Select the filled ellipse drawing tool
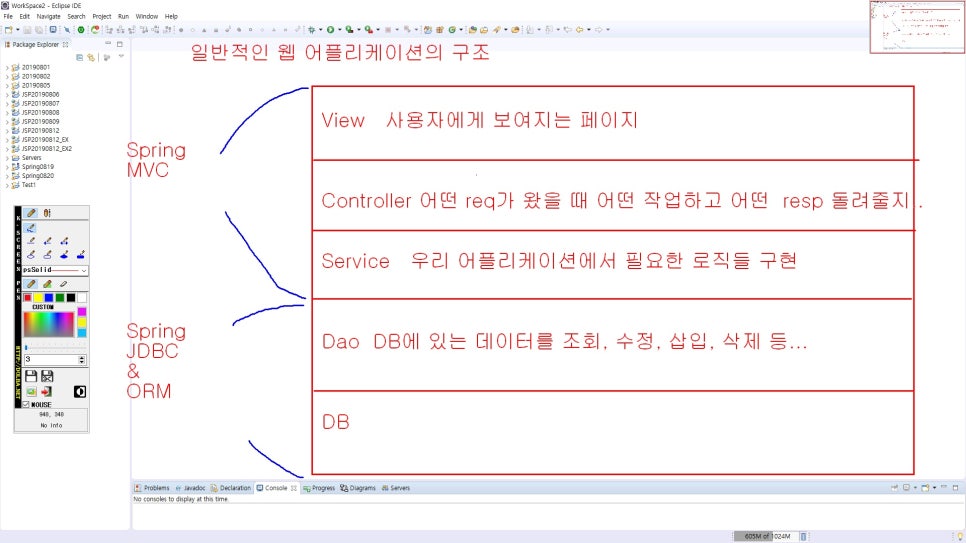Image resolution: width=966 pixels, height=543 pixels. click(64, 255)
